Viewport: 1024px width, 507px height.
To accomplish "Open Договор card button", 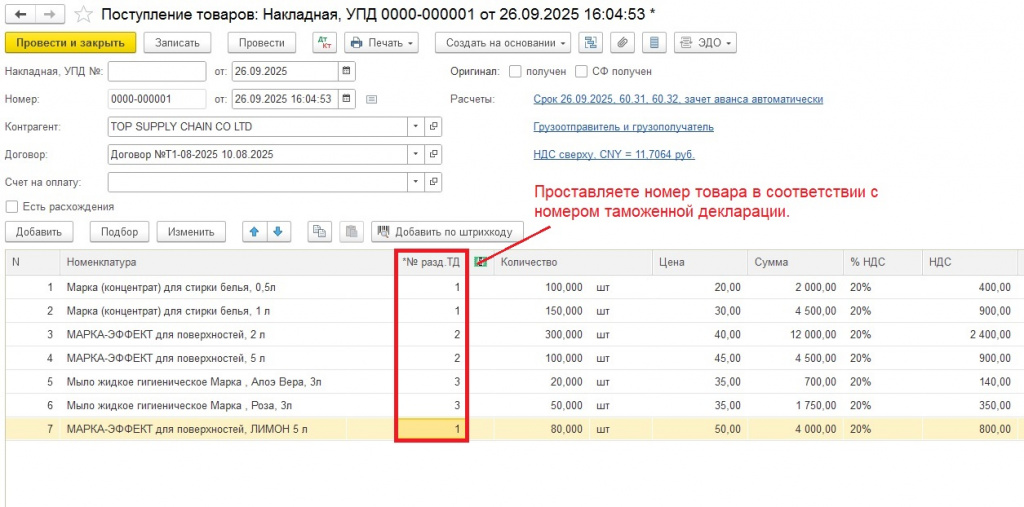I will (433, 155).
